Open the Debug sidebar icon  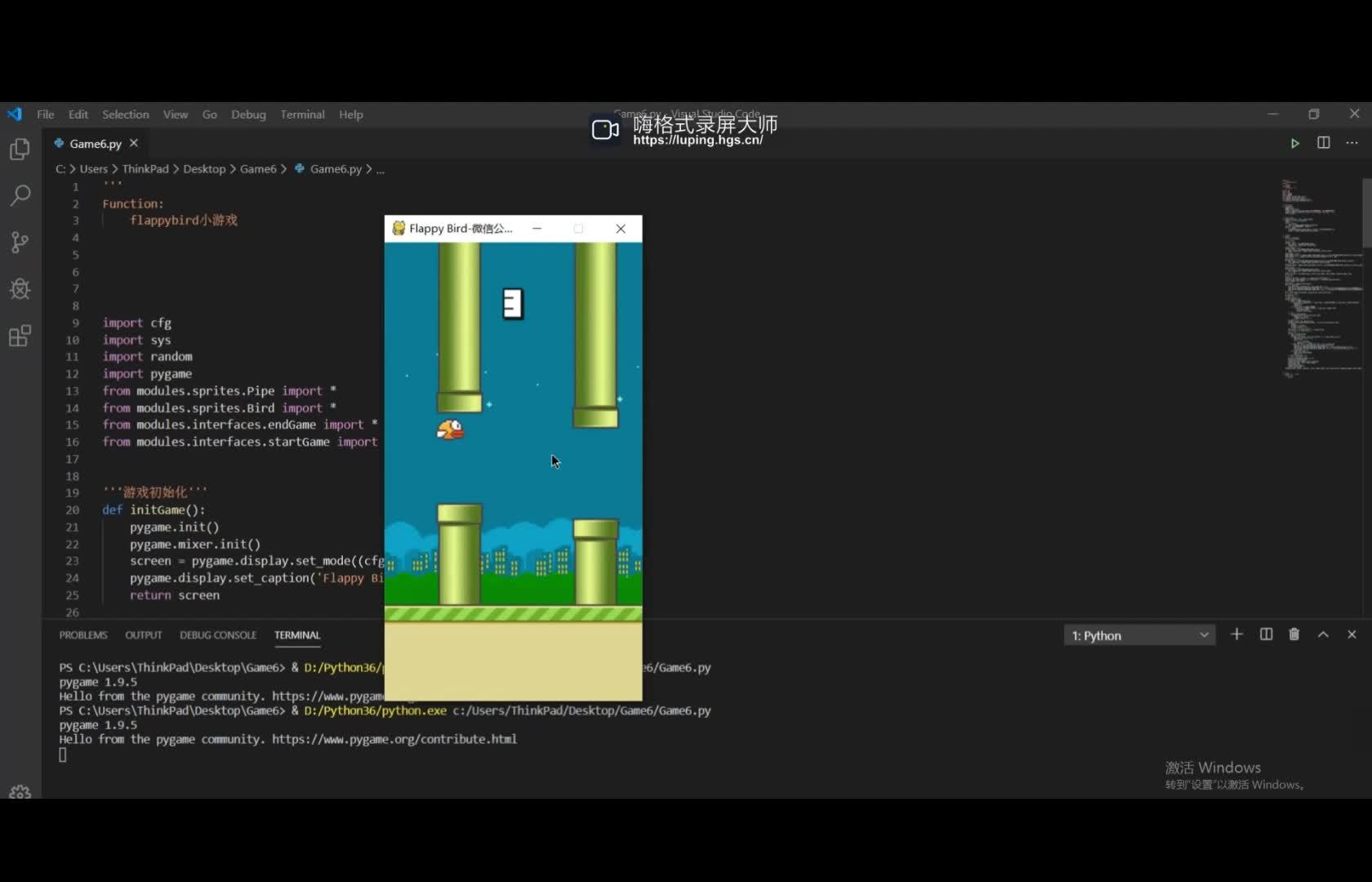20,289
